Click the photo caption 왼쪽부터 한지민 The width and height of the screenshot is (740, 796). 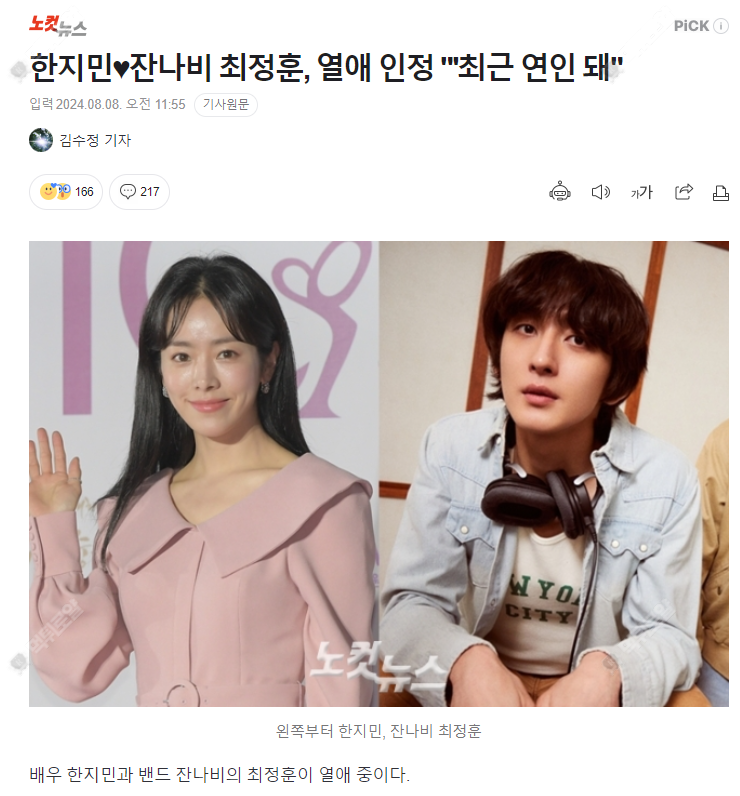coord(329,731)
